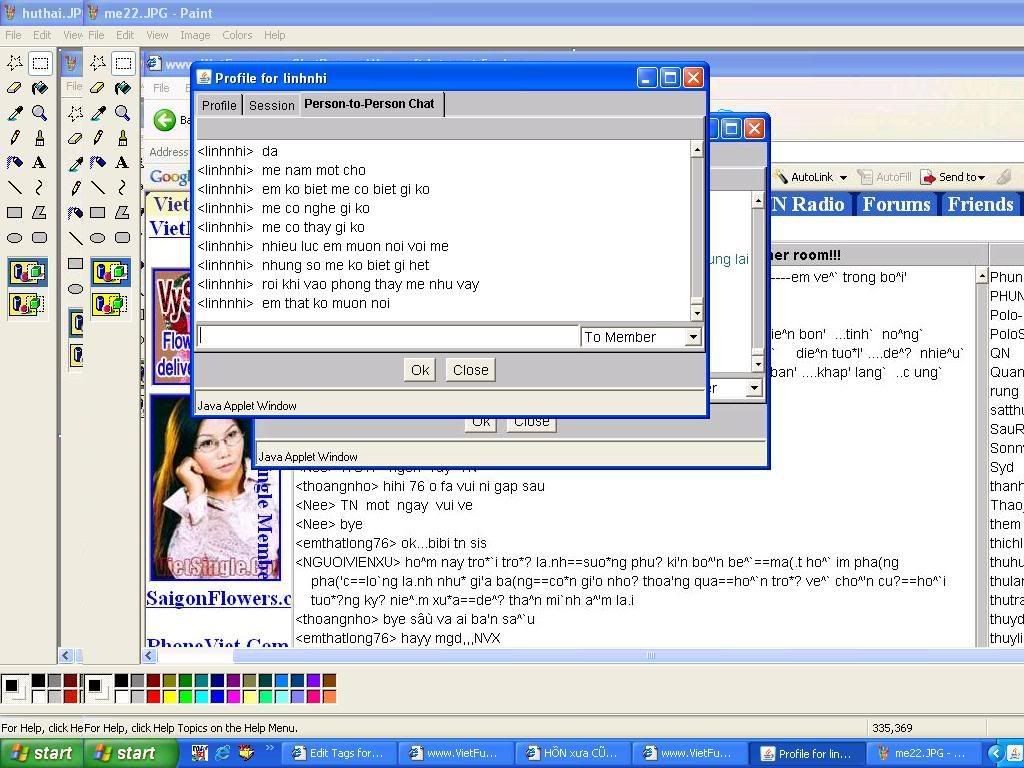The width and height of the screenshot is (1024, 768).
Task: Open the Friends tab on the web page
Action: pos(981,204)
